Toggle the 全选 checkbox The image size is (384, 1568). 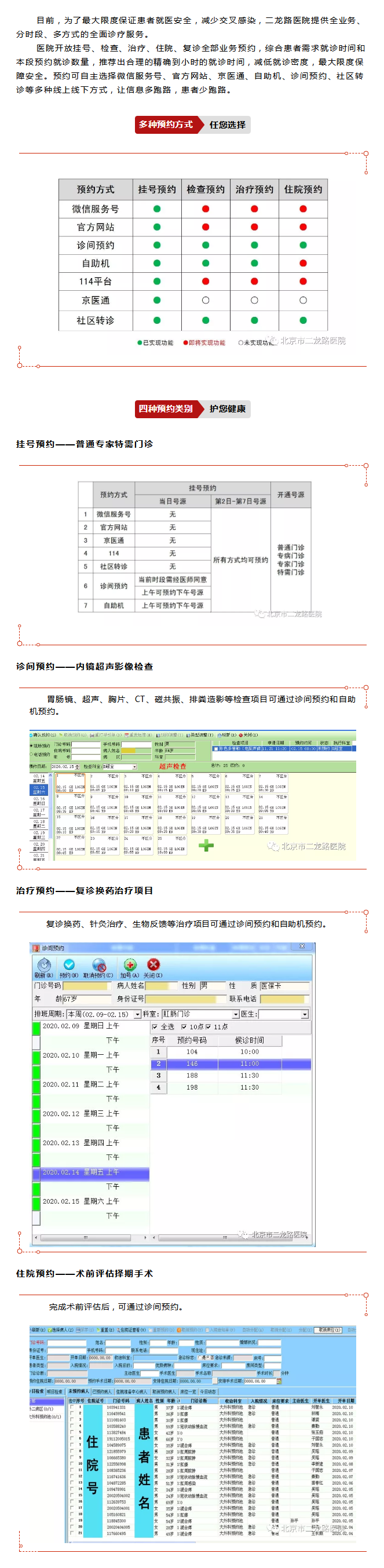tap(155, 1027)
